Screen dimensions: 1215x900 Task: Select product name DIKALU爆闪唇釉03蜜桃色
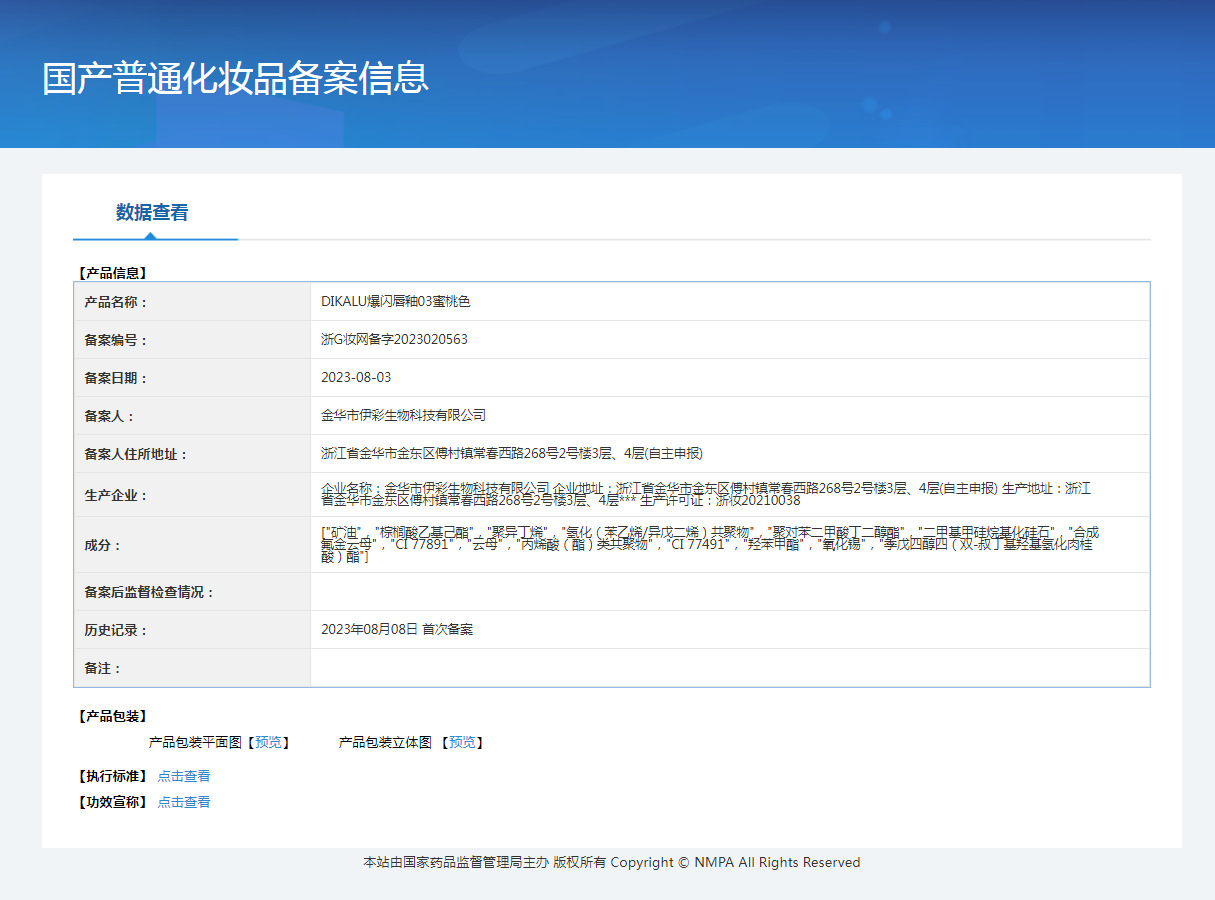point(396,301)
